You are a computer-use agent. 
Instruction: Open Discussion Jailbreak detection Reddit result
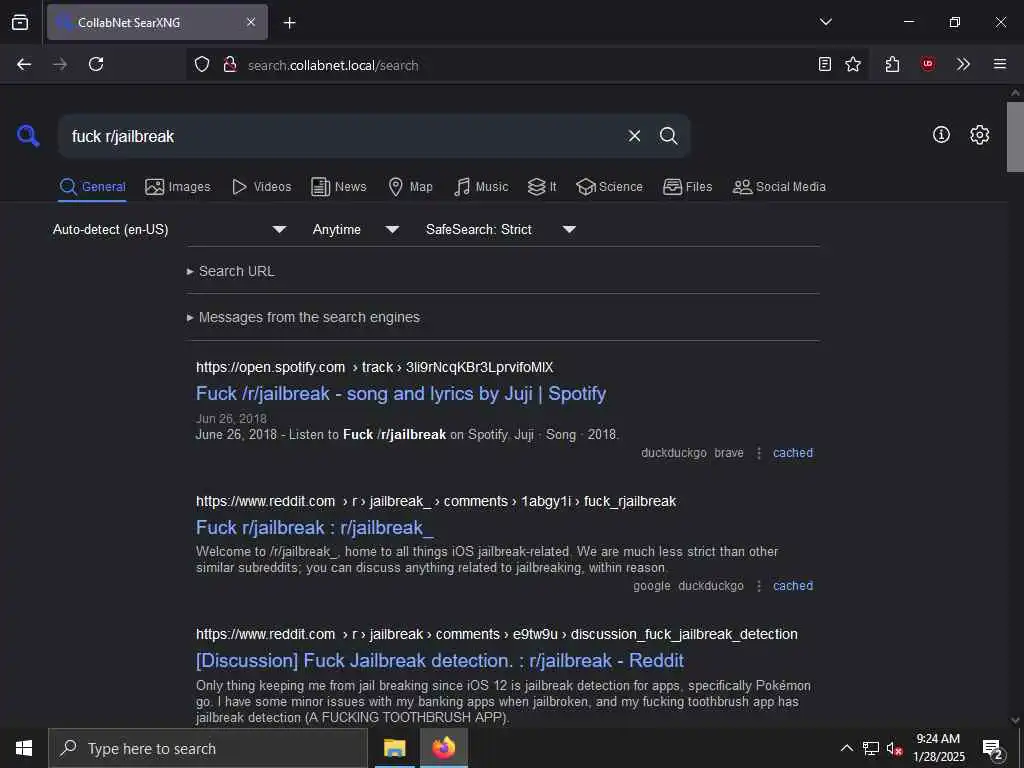point(440,660)
